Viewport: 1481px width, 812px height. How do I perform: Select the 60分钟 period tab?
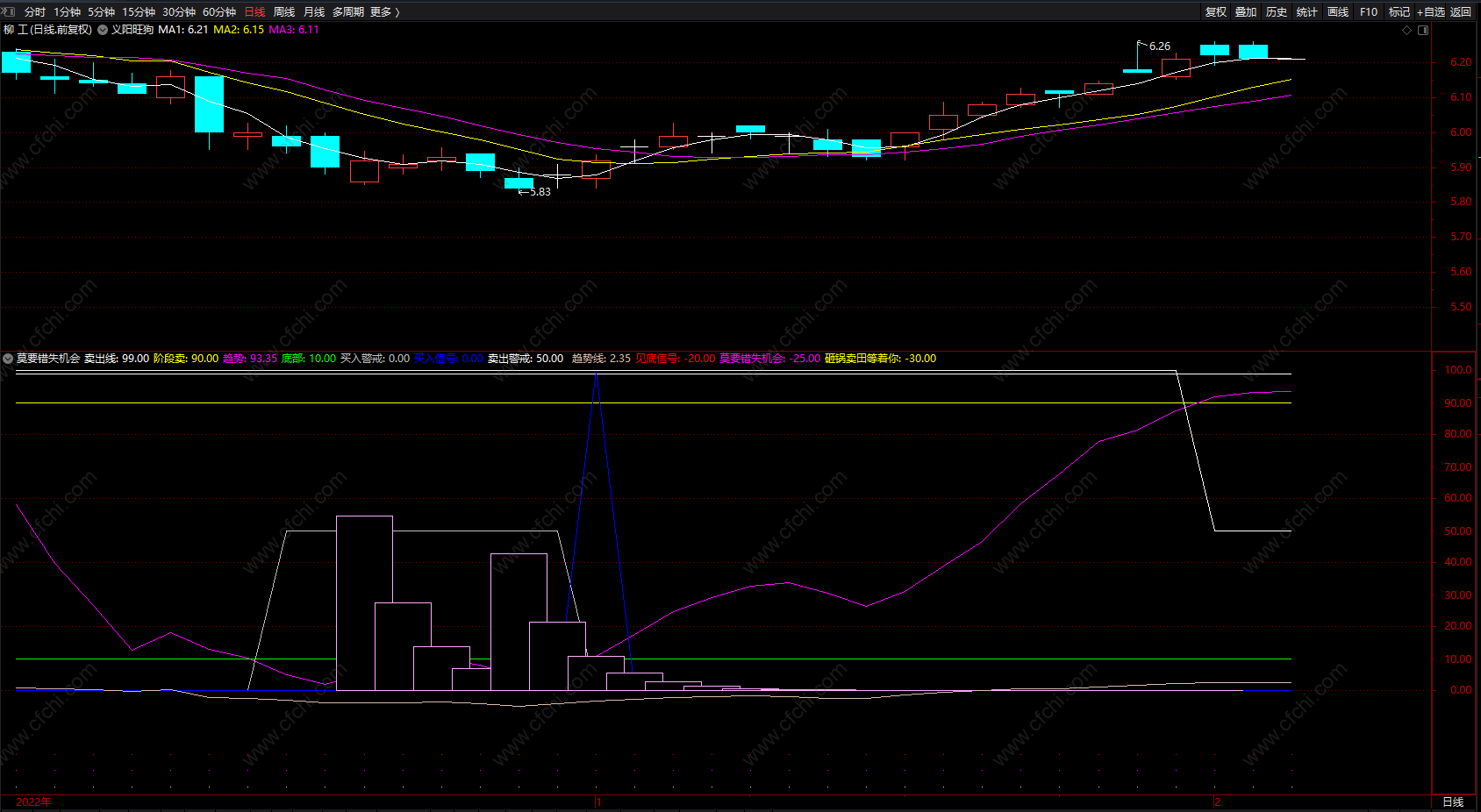tap(219, 12)
